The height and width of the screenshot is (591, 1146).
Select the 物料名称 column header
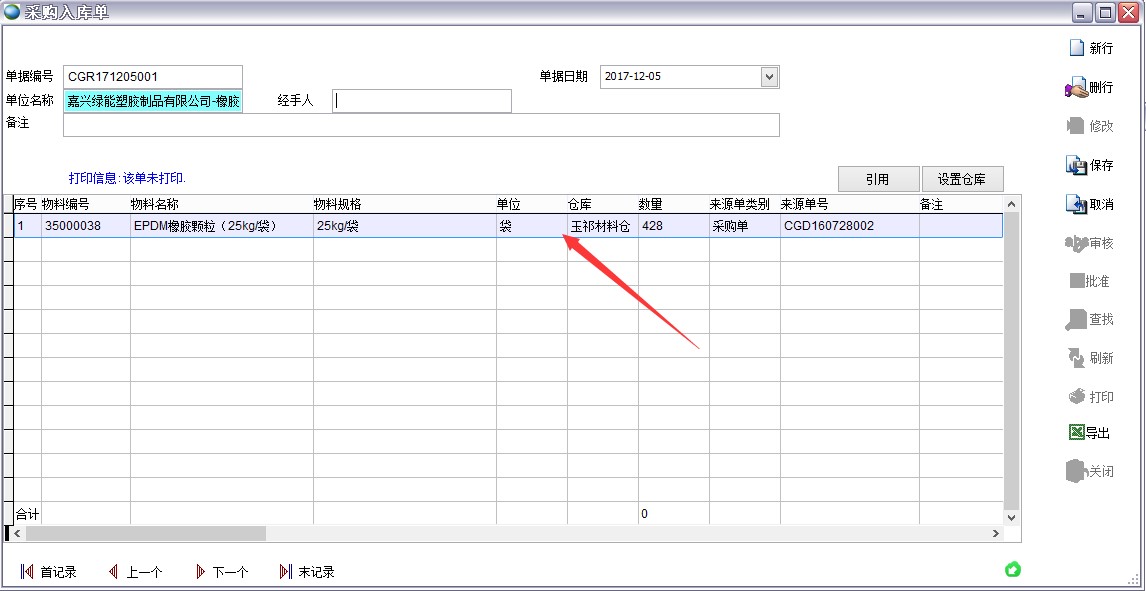click(221, 204)
